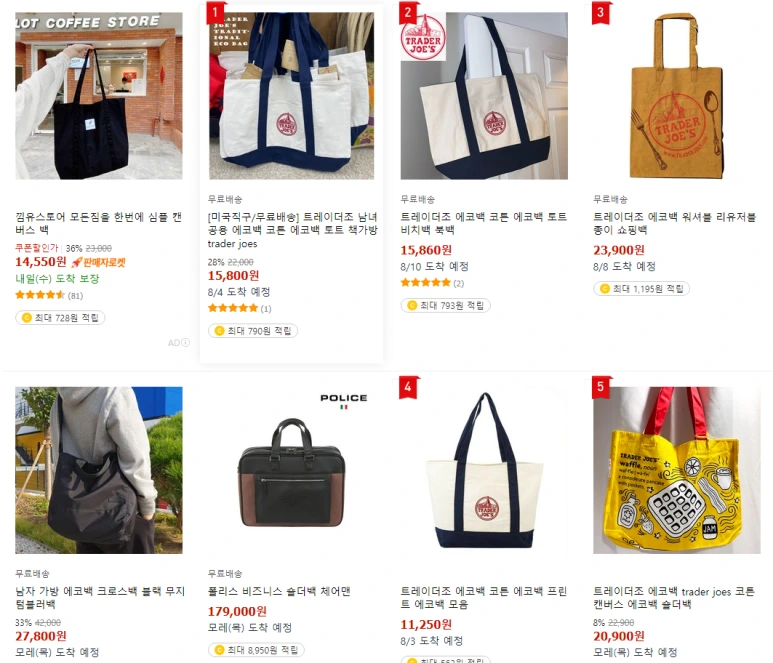
Task: Open 낌유스토어 simple canvas bag title link
Action: [x=99, y=223]
